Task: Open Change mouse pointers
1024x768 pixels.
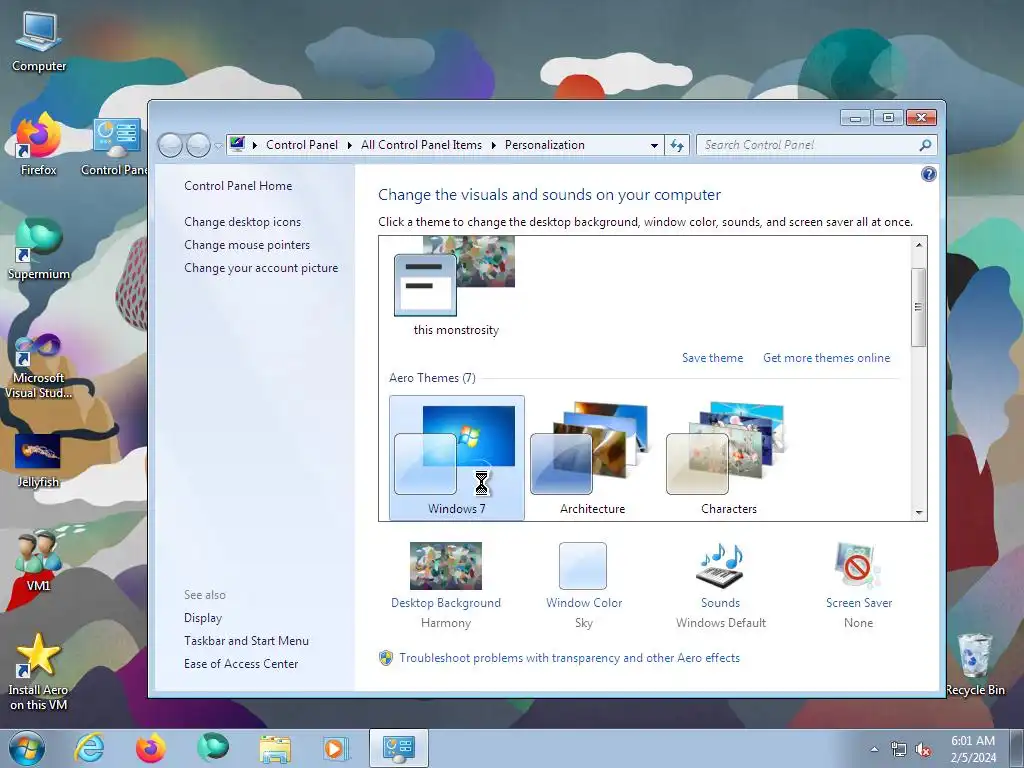Action: 247,245
